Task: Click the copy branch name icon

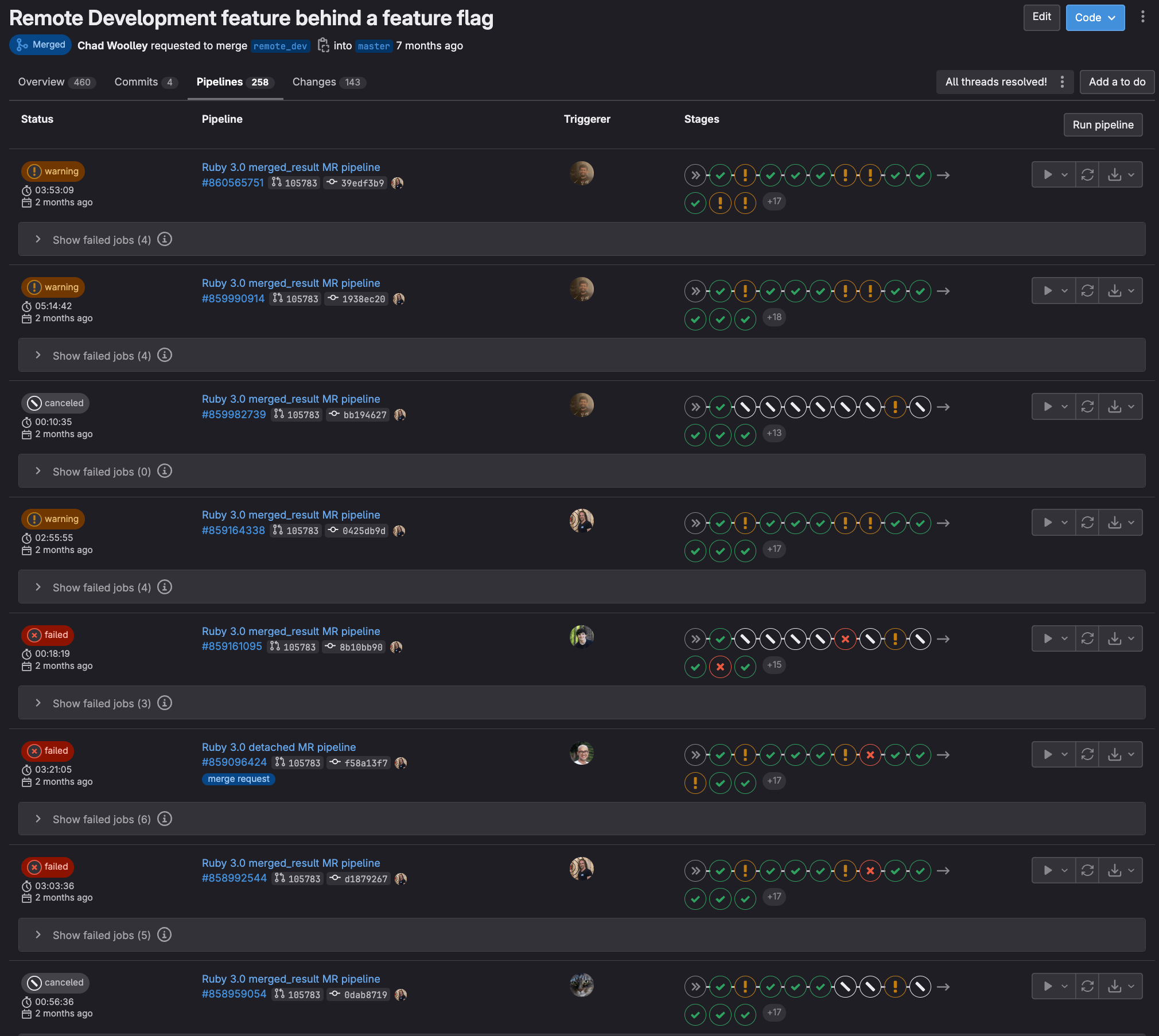Action: click(x=323, y=45)
